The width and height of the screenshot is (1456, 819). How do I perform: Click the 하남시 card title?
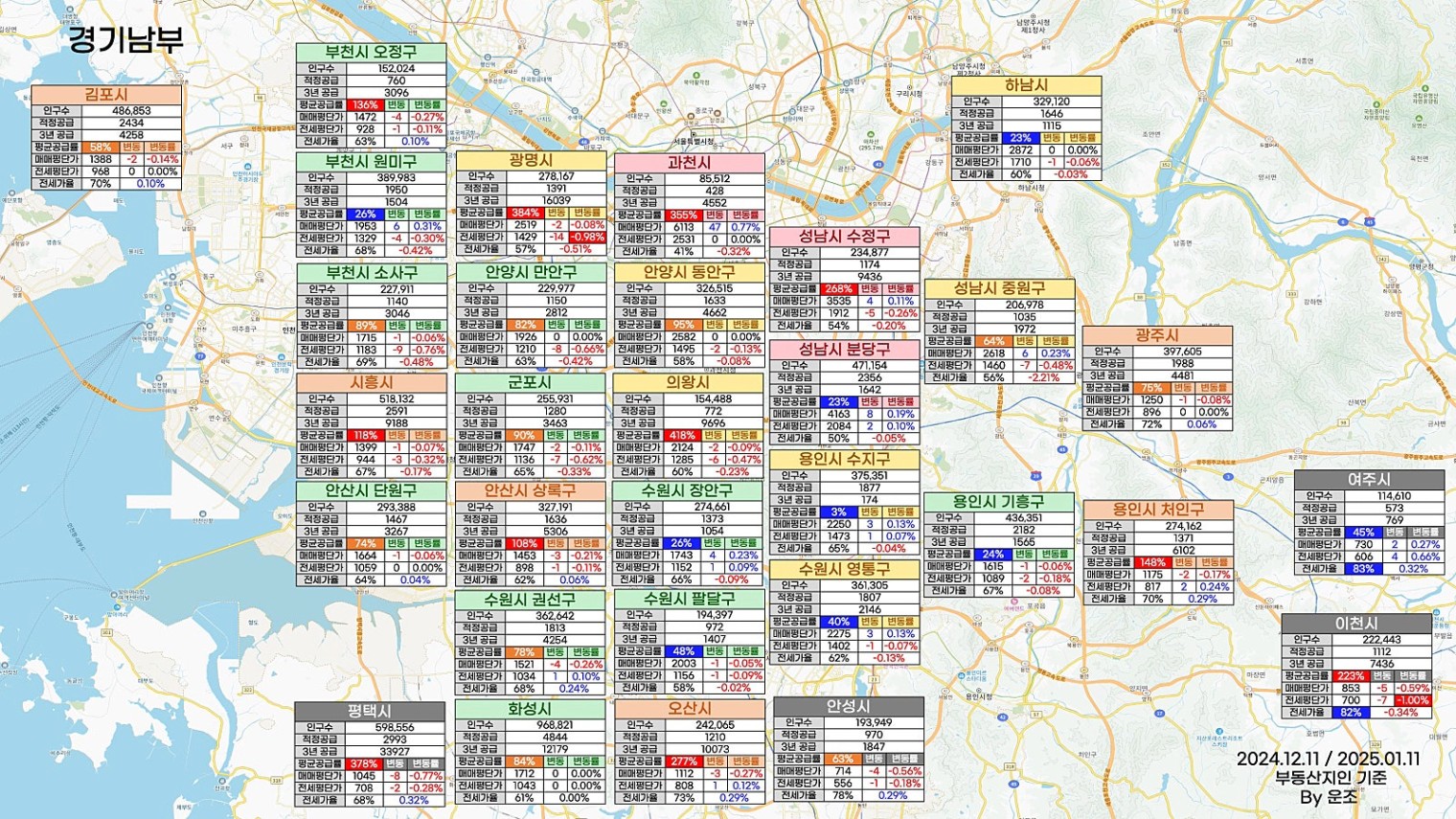tap(1026, 86)
